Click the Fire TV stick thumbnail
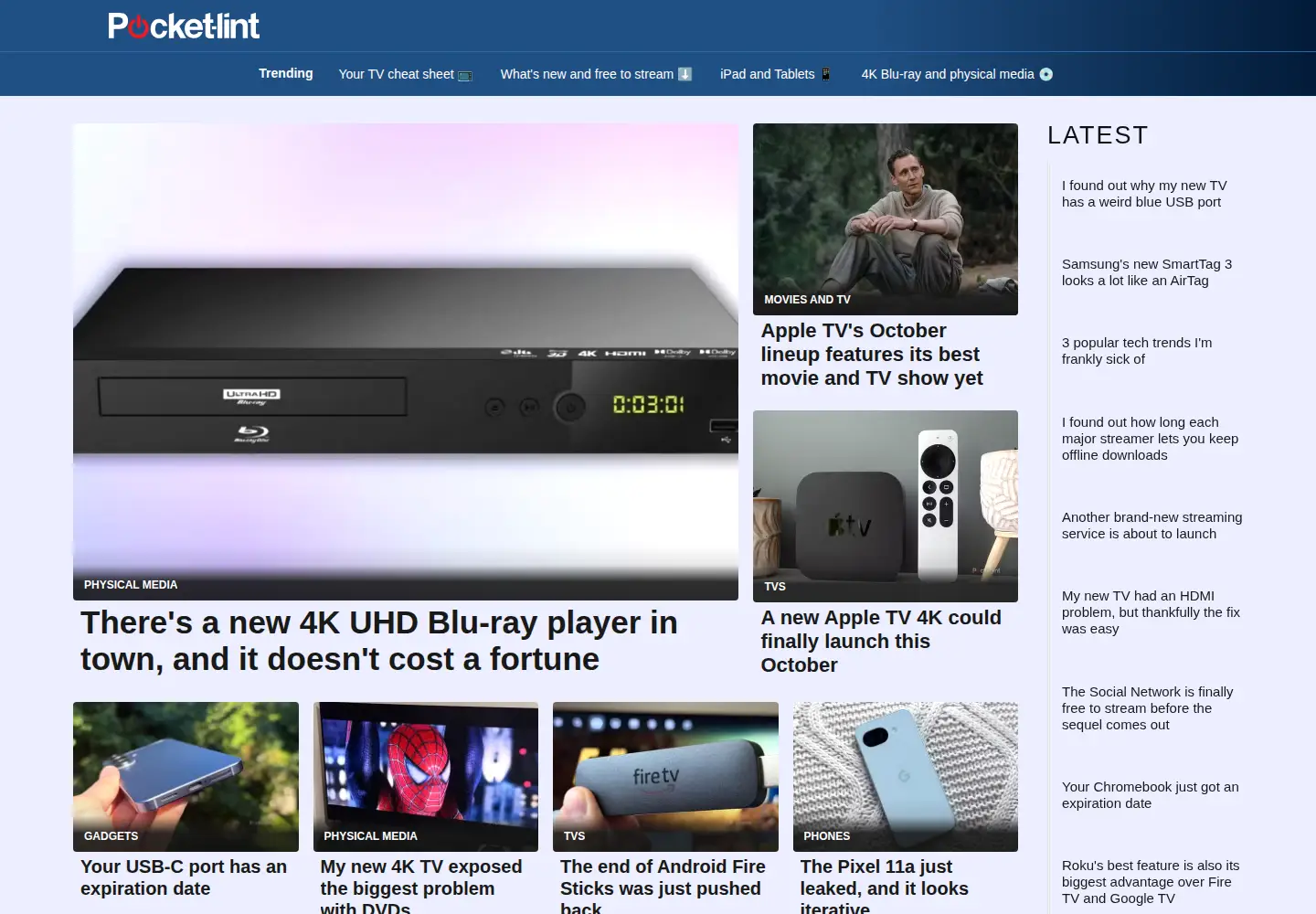The width and height of the screenshot is (1316, 914). pos(665,777)
